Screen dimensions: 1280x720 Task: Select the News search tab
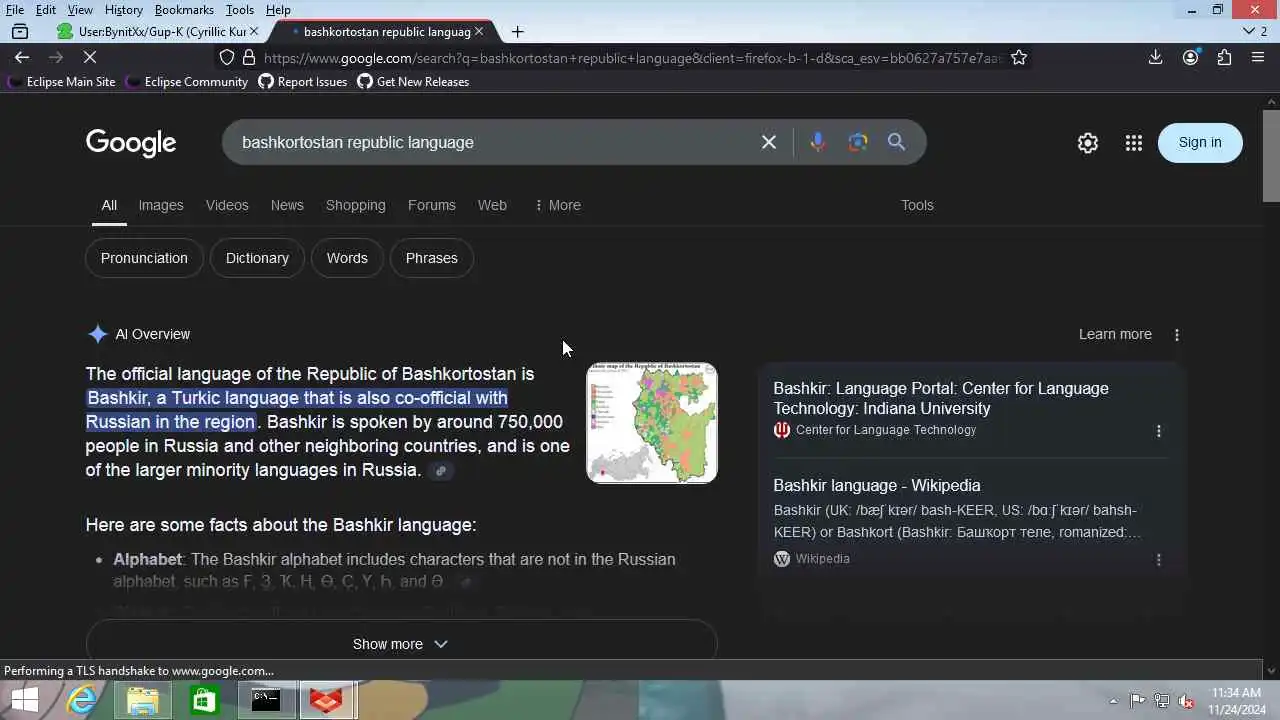pyautogui.click(x=287, y=205)
